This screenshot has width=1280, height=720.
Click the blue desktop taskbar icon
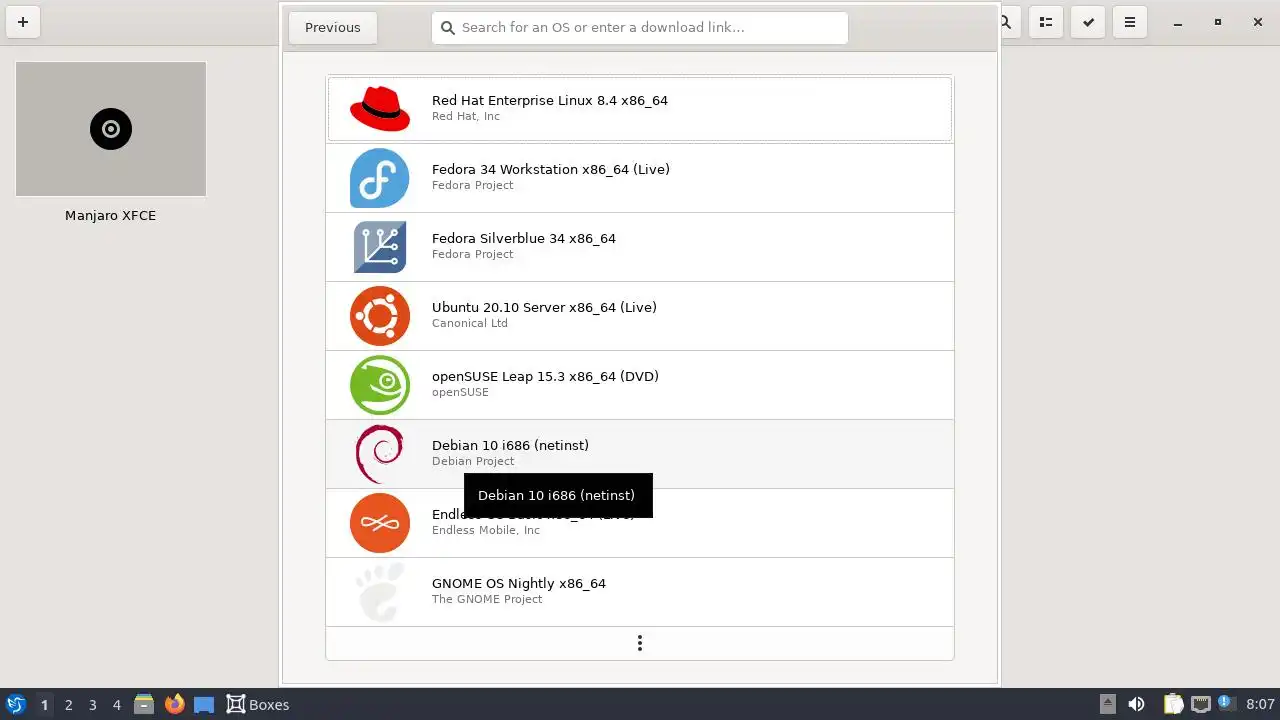click(x=204, y=704)
